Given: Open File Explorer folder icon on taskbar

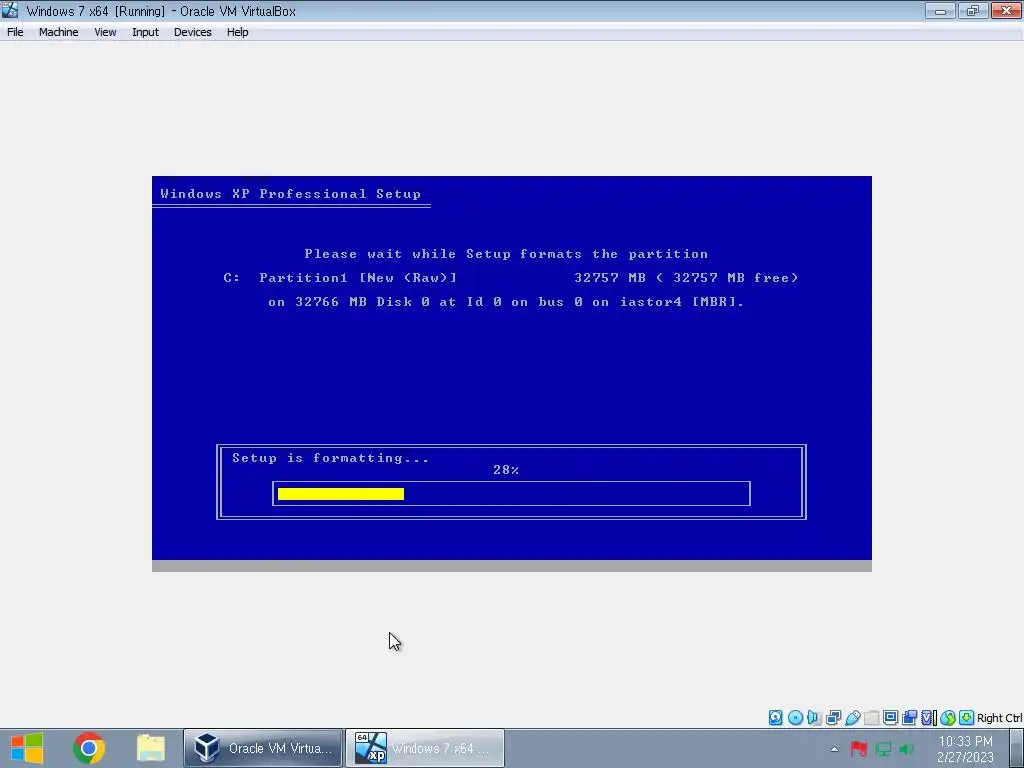Looking at the screenshot, I should 151,748.
